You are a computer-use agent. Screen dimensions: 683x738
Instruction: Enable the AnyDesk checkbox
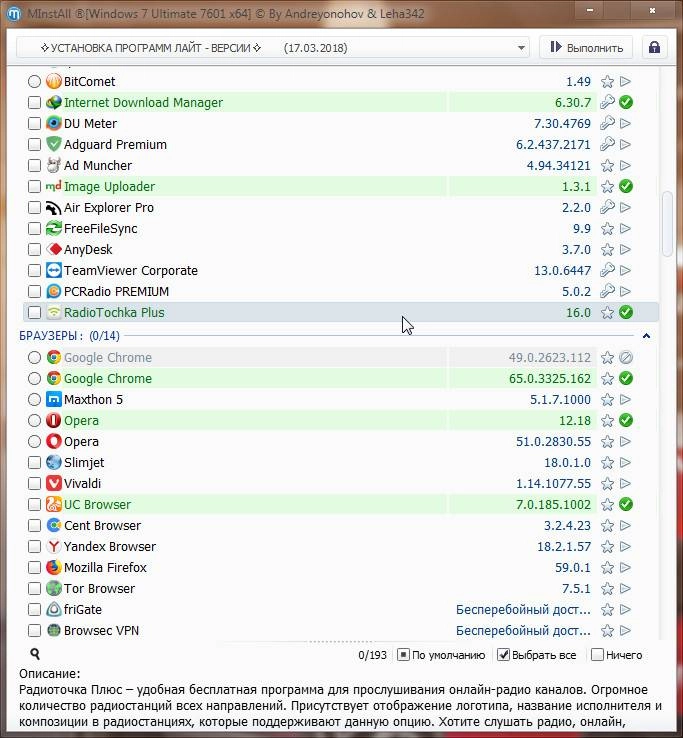click(x=34, y=249)
